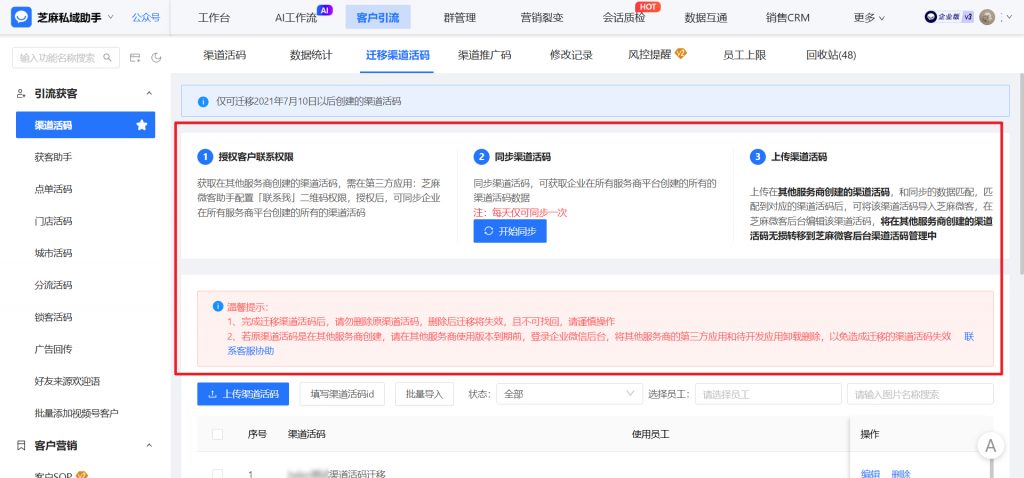
Task: Click the 批量导入 button
Action: pyautogui.click(x=424, y=394)
